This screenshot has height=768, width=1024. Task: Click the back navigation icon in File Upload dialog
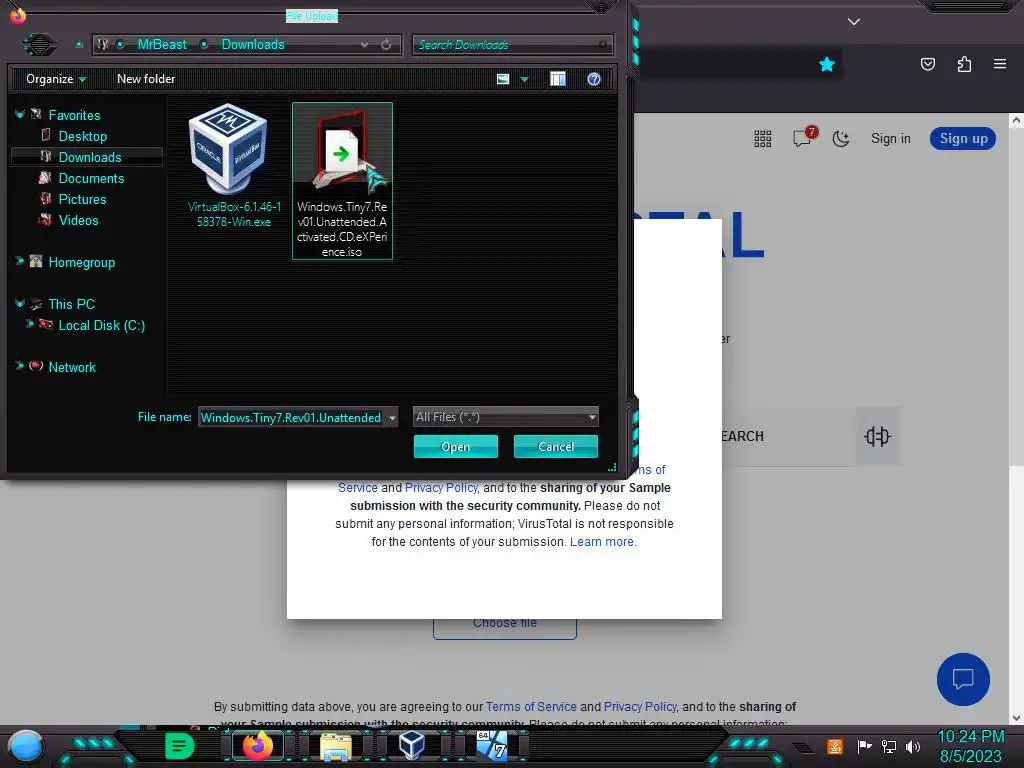pos(39,44)
